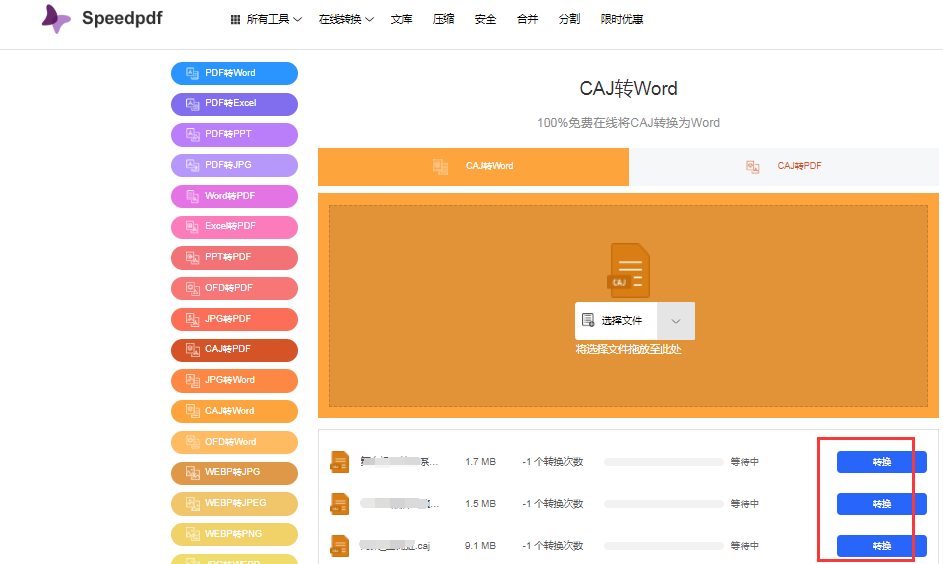
Task: Switch to the CAJ转PDF tab
Action: point(784,167)
